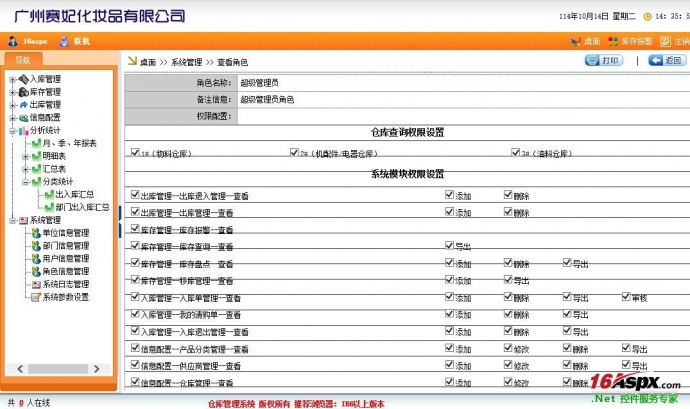Toggle 修改 checkbox in 产品分类管理 row
The width and height of the screenshot is (690, 409).
click(x=508, y=348)
